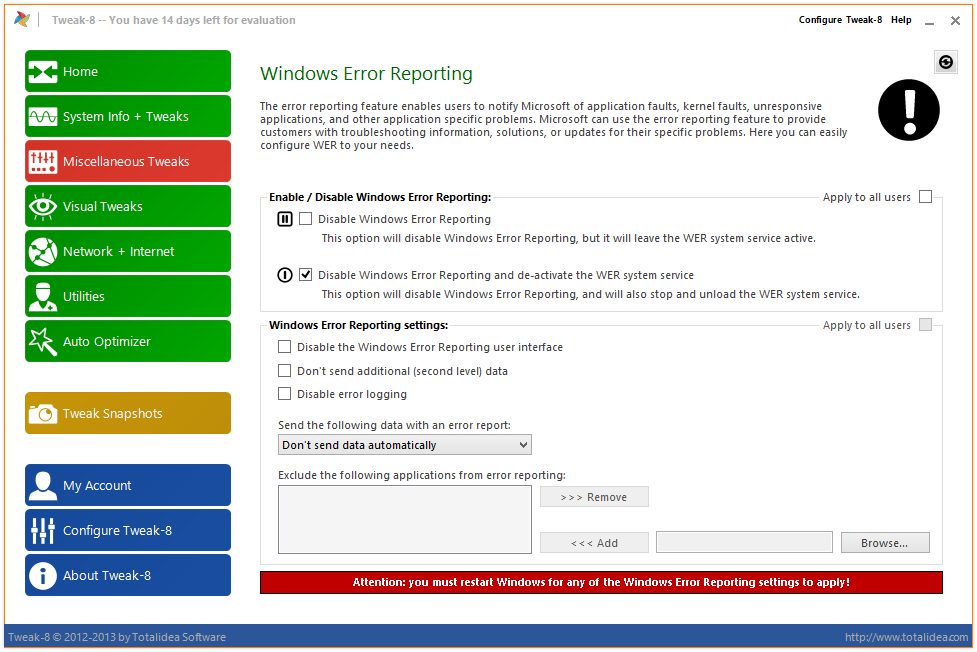Click the power icon beside de-activate WER service option
Viewport: 977px width, 652px height.
point(285,275)
